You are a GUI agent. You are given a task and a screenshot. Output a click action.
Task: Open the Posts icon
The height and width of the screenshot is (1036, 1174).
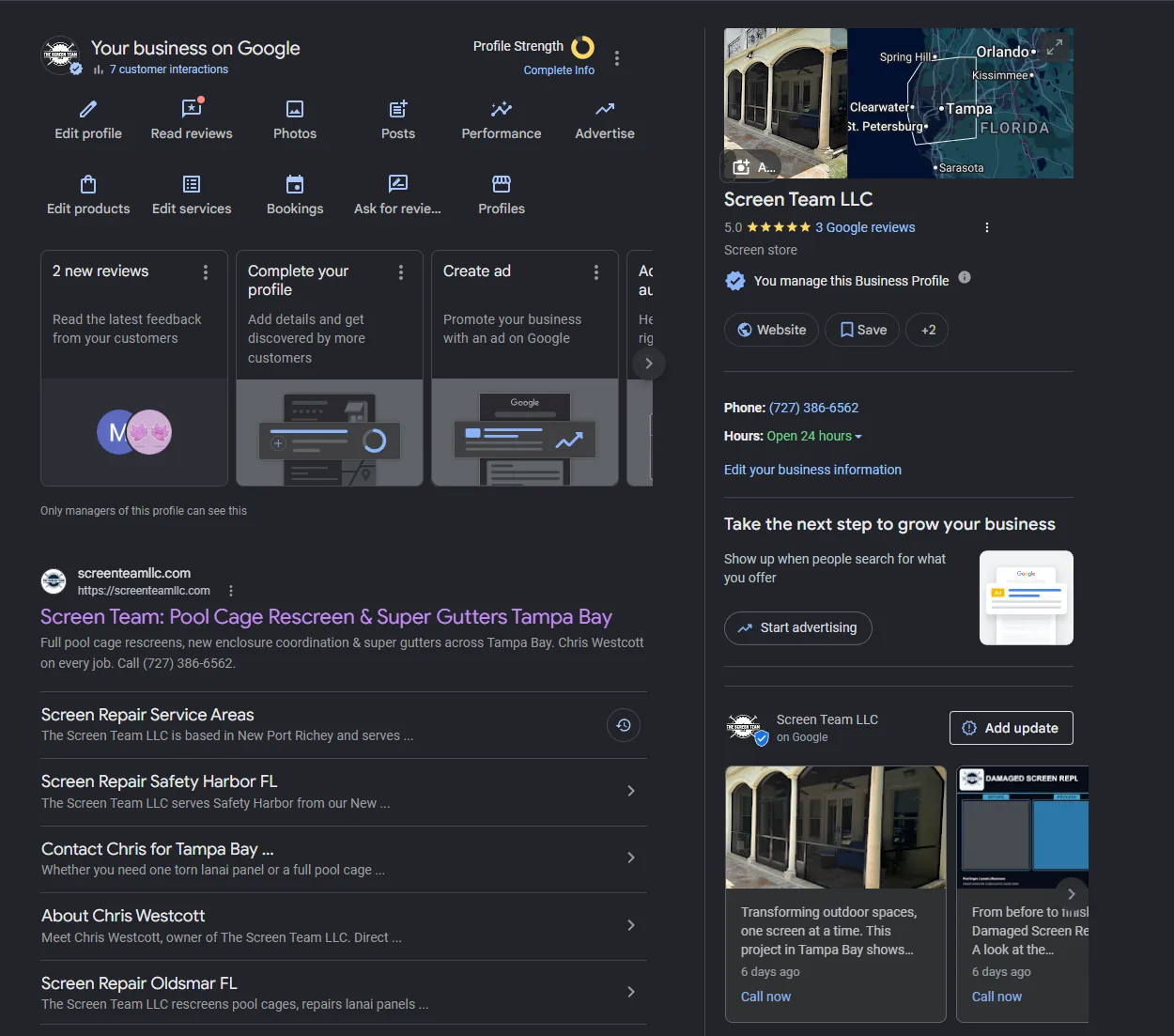point(398,109)
